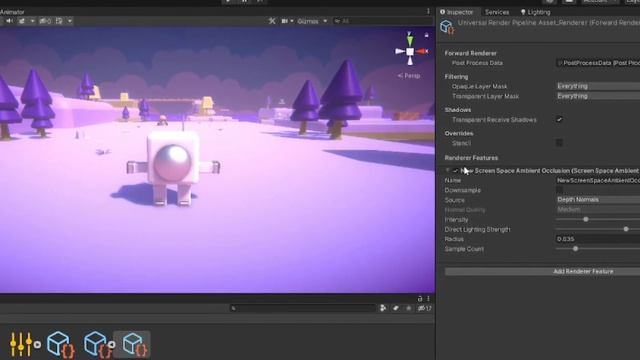Image resolution: width=640 pixels, height=360 pixels.
Task: Toggle Gizmos button in Scene view
Action: 308,21
